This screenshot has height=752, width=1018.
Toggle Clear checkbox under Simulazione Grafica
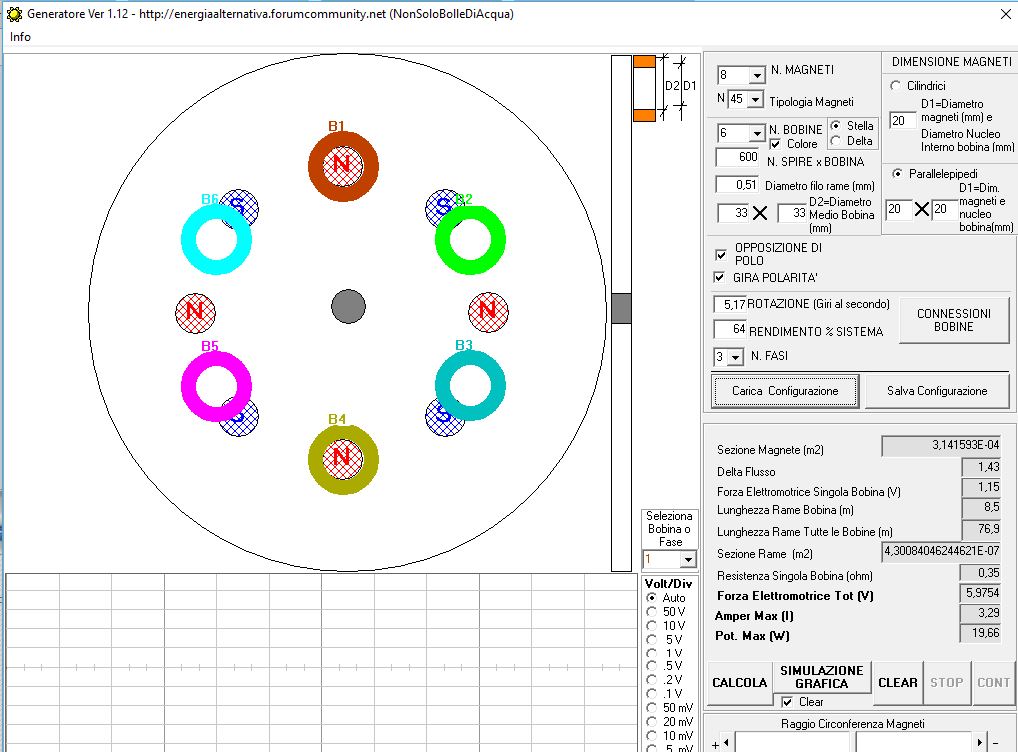pyautogui.click(x=787, y=702)
